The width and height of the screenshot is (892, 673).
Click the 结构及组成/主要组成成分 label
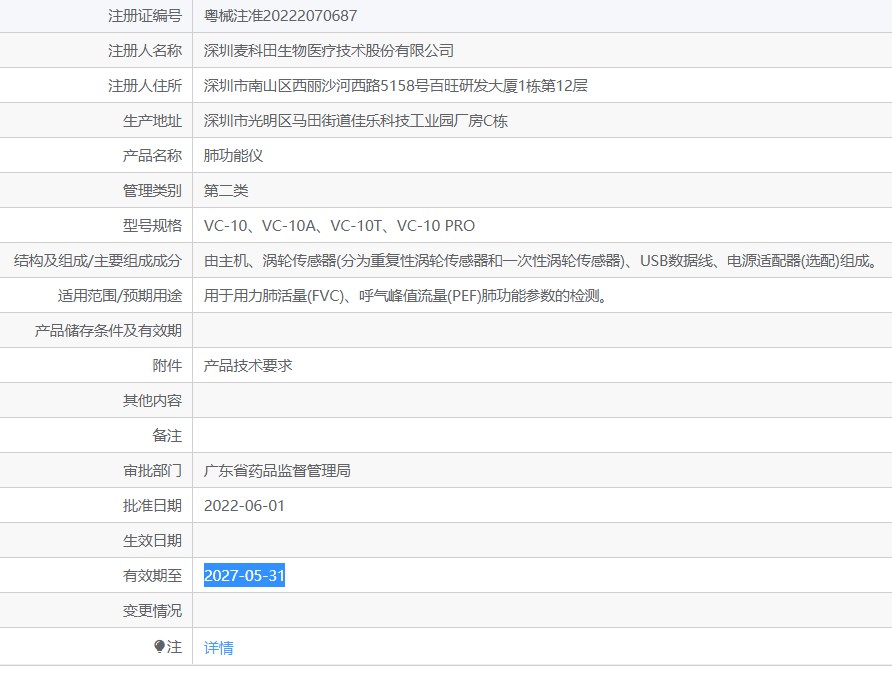[x=98, y=261]
